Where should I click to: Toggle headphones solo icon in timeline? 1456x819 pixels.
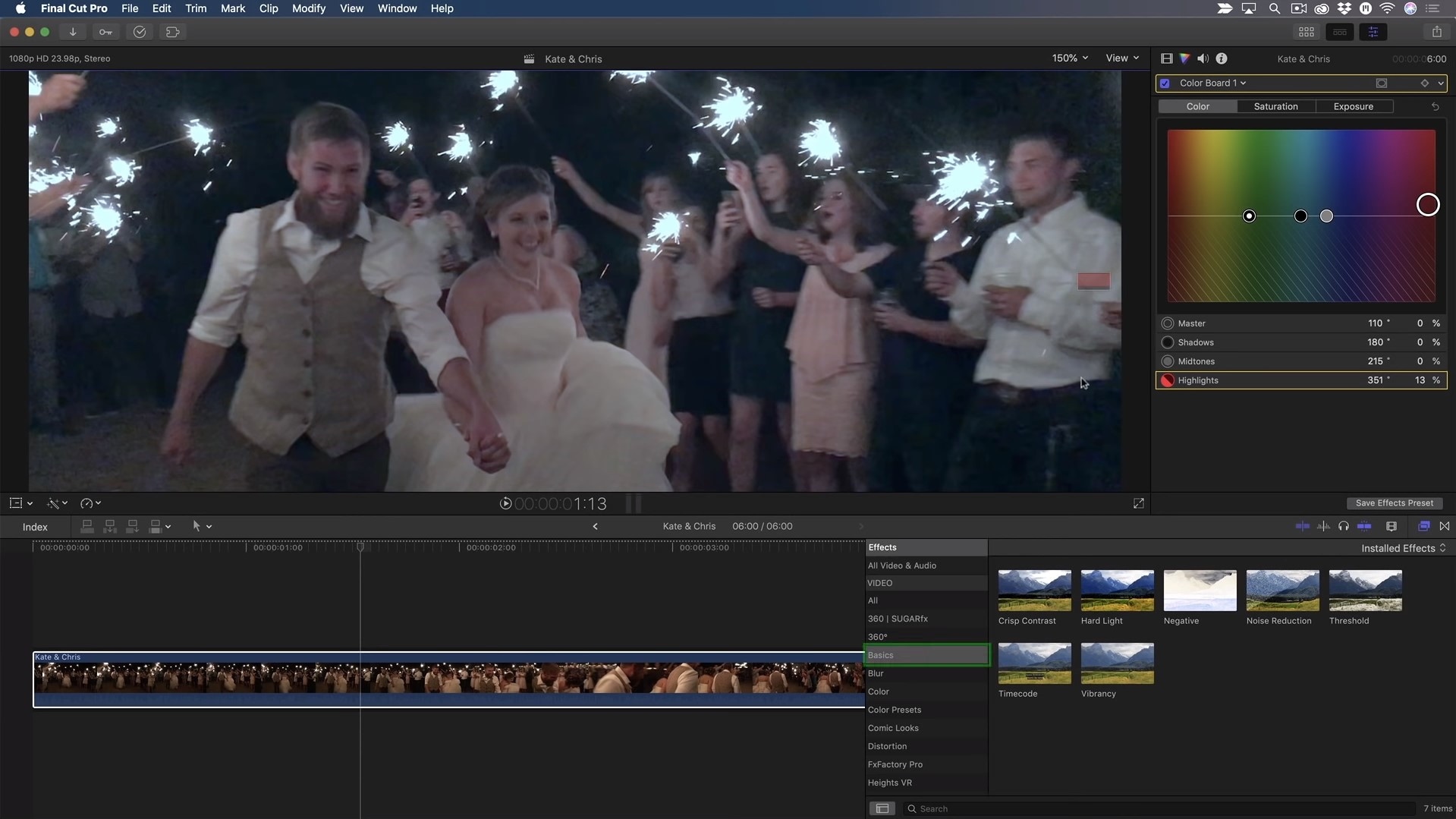coord(1344,526)
